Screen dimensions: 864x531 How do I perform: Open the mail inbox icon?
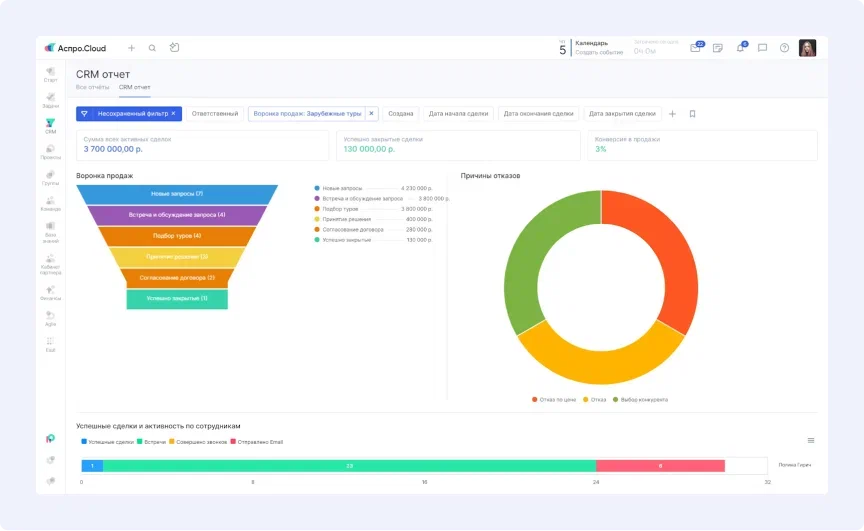(x=696, y=48)
